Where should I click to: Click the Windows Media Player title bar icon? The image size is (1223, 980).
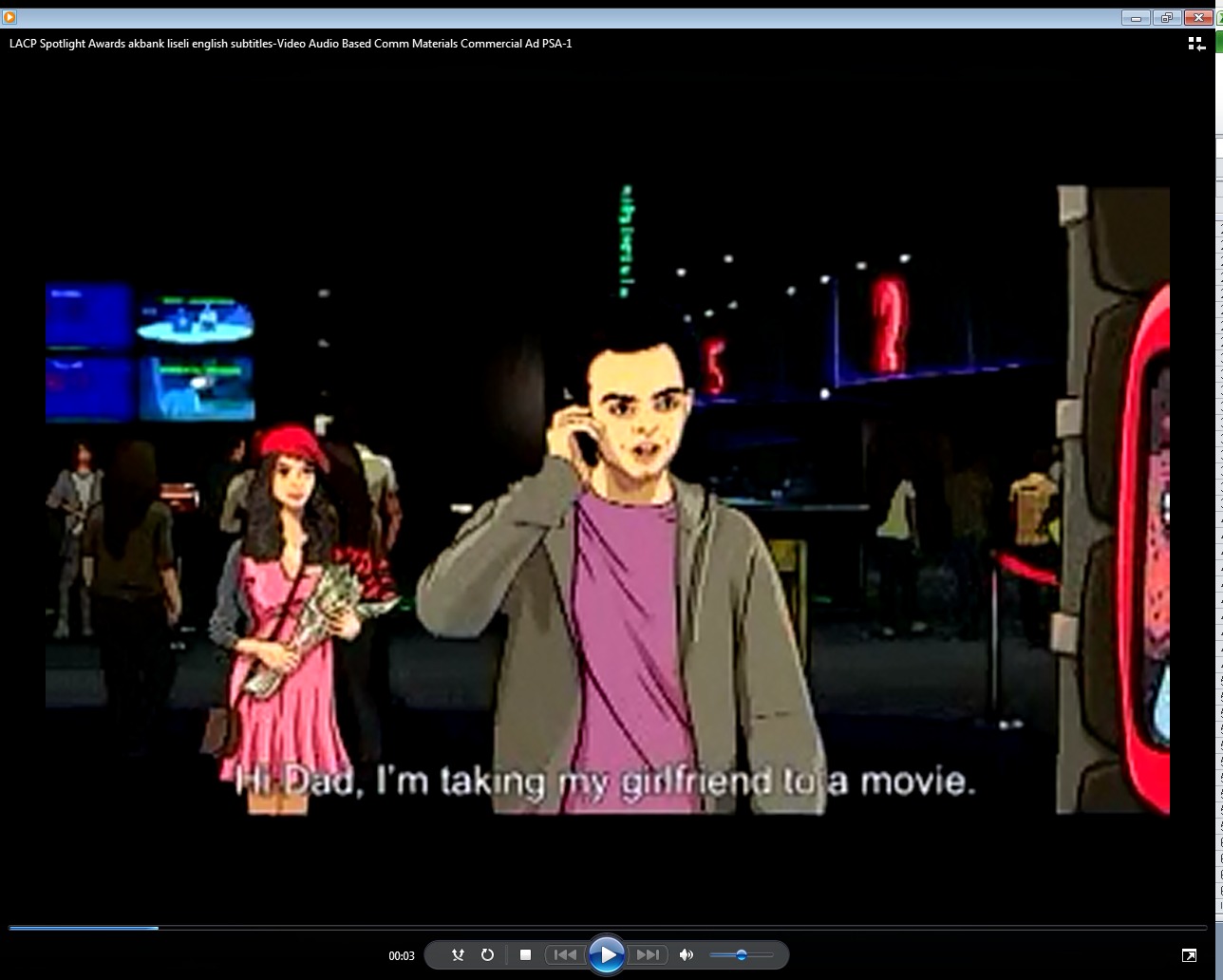coord(9,17)
